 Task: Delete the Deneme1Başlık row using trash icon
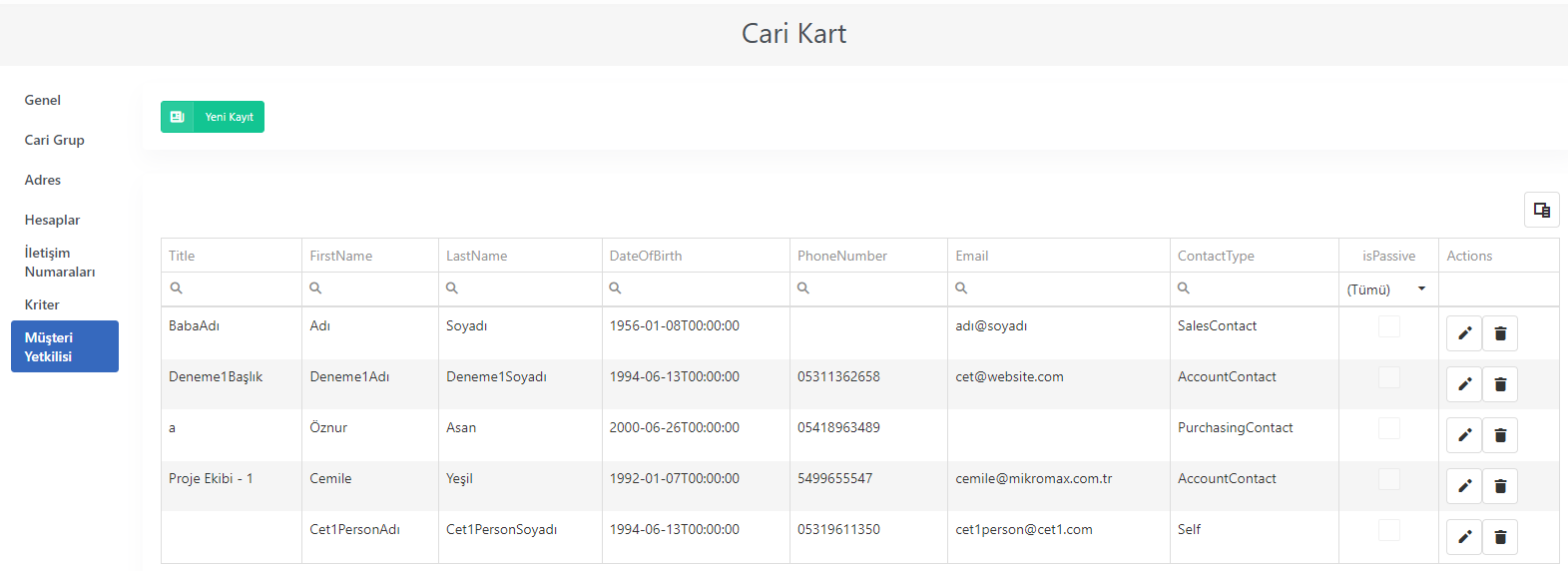(1500, 384)
